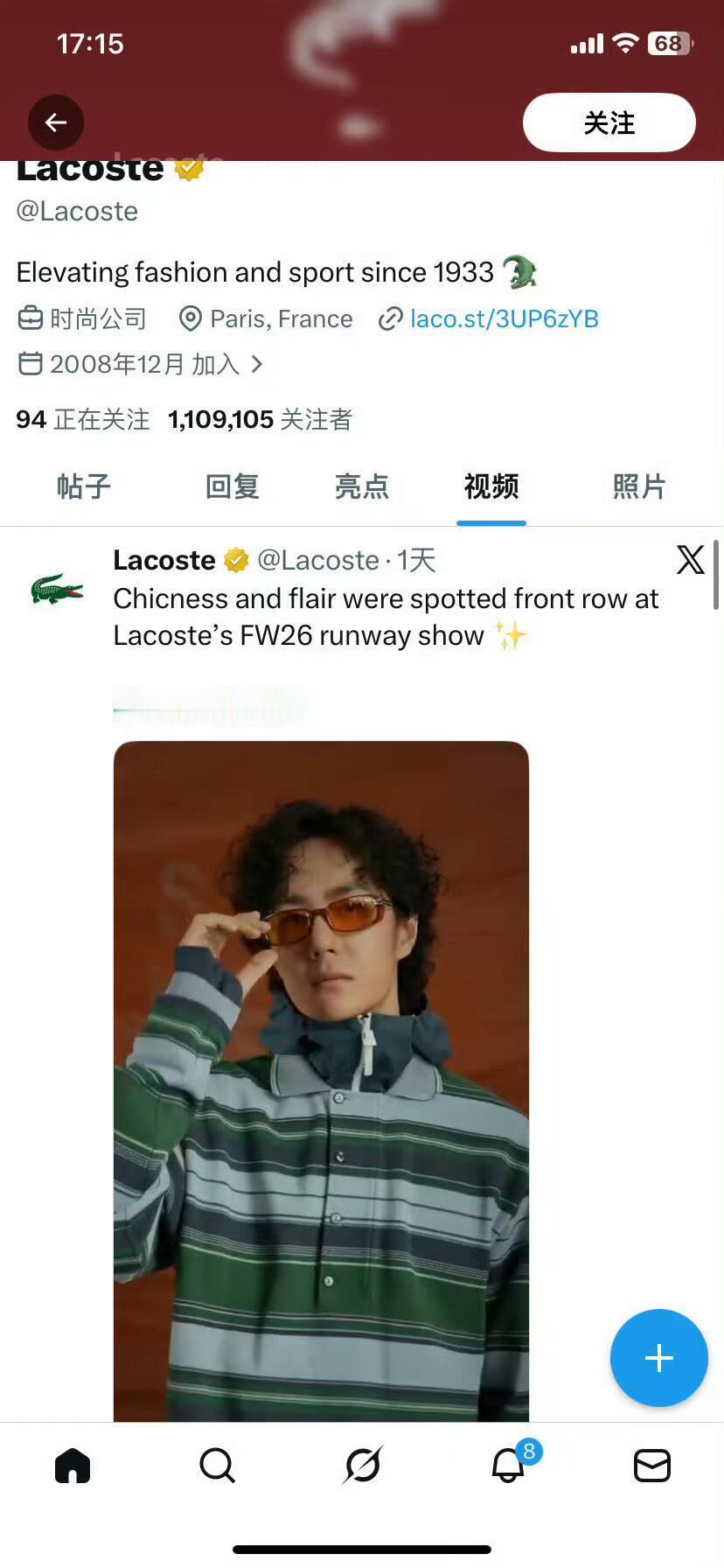Image resolution: width=724 pixels, height=1568 pixels.
Task: Tap the blue compose plus button
Action: coord(658,1358)
